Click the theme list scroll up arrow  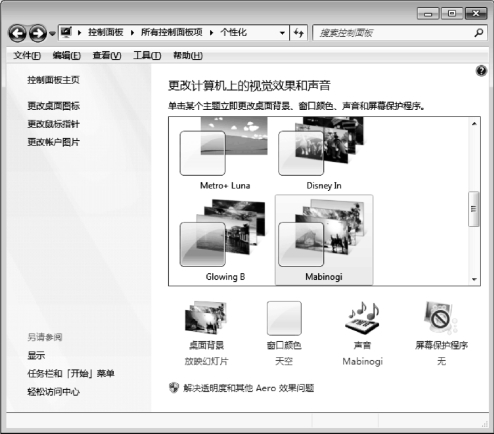click(474, 124)
